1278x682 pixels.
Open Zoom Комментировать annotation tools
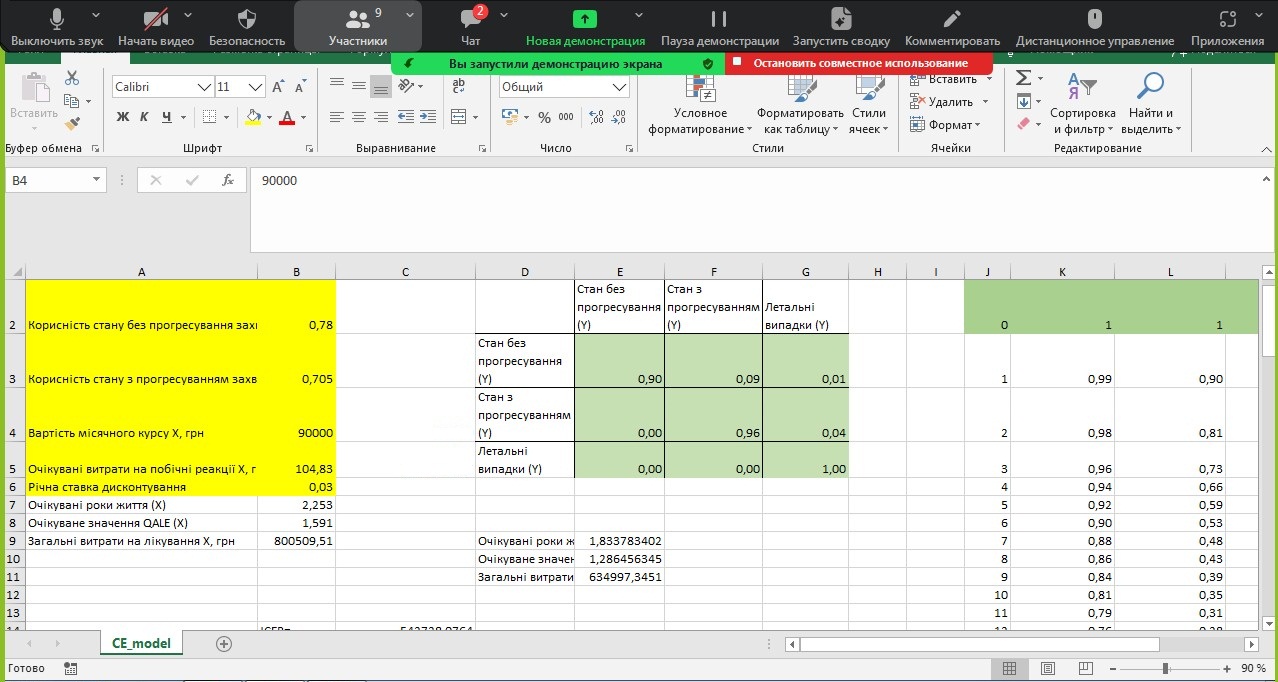click(x=952, y=27)
